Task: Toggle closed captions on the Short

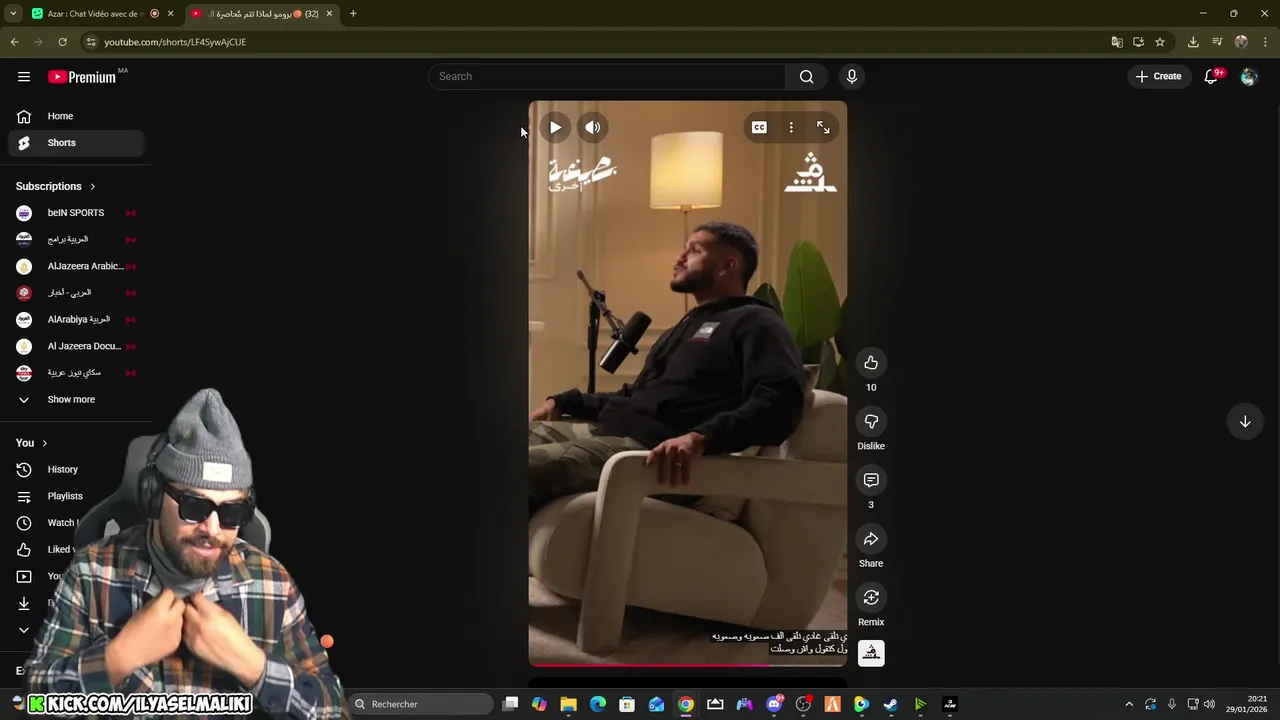Action: click(x=759, y=127)
